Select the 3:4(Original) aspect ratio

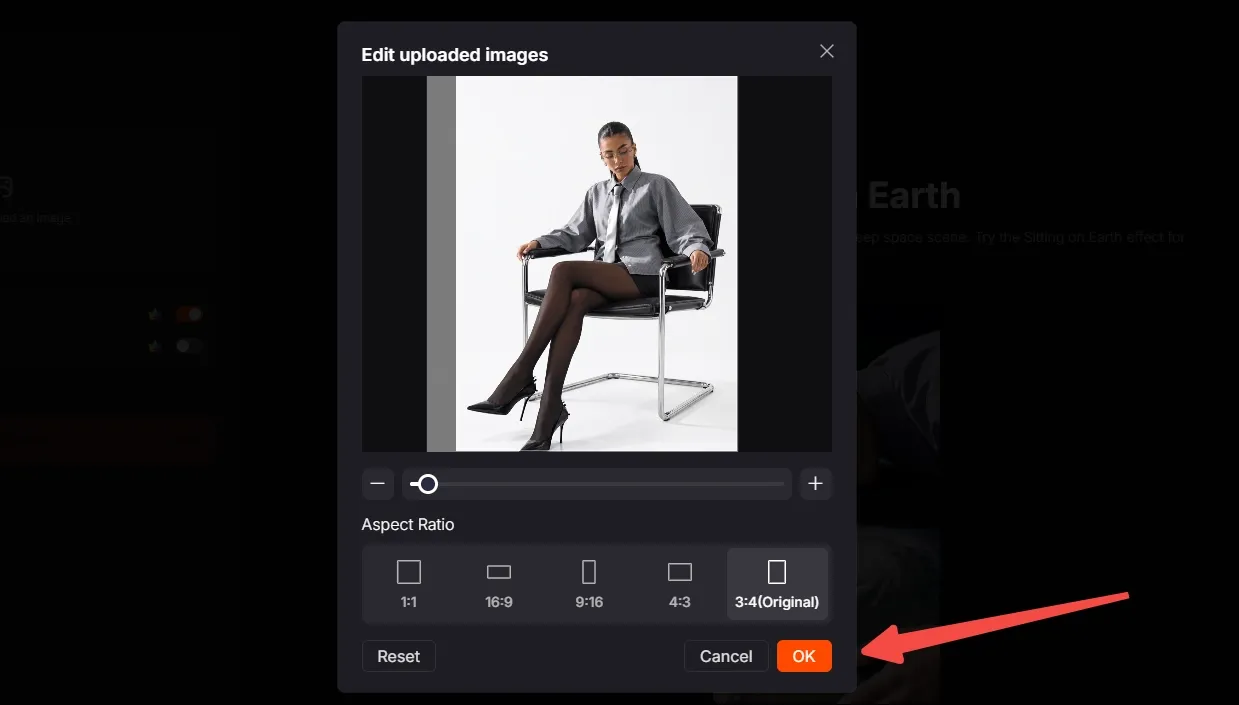777,584
